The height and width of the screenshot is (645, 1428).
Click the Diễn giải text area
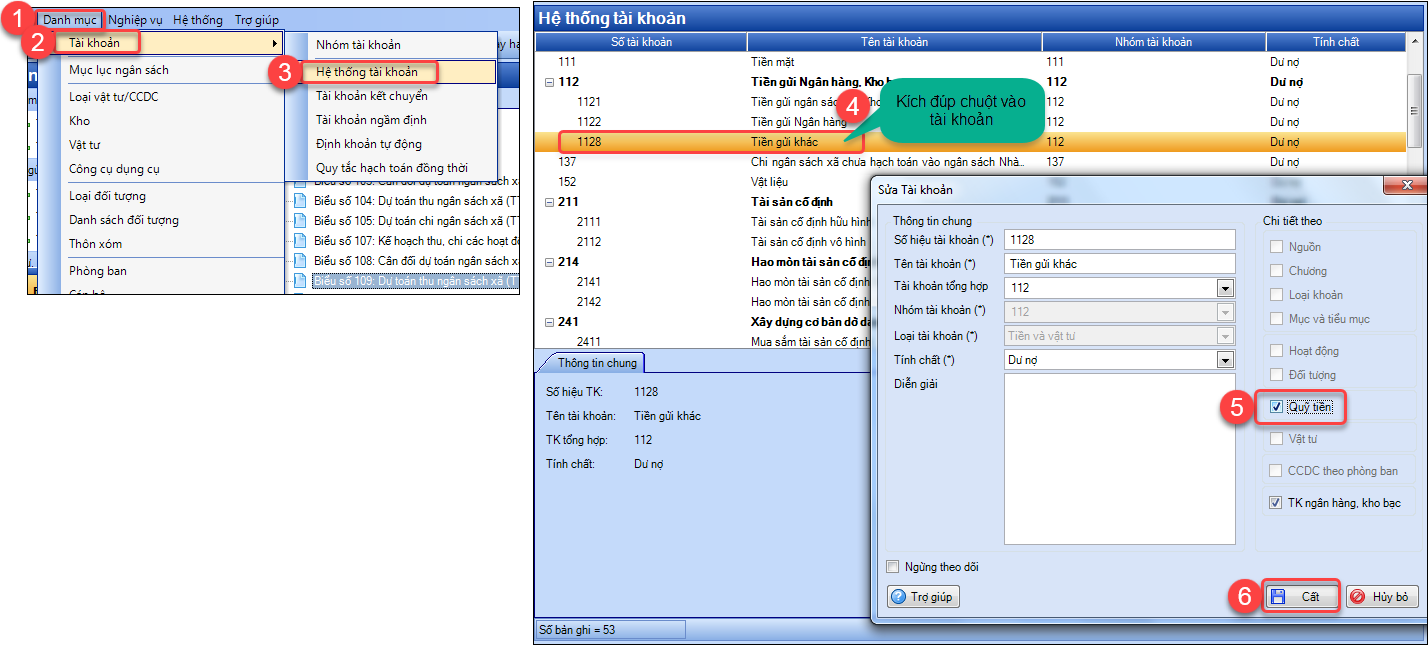pos(1120,460)
